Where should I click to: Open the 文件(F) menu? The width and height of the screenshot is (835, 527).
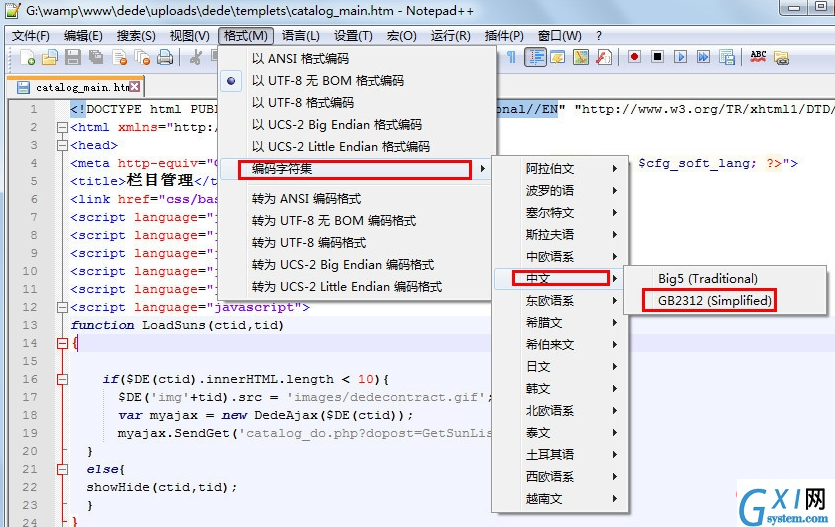[31, 36]
